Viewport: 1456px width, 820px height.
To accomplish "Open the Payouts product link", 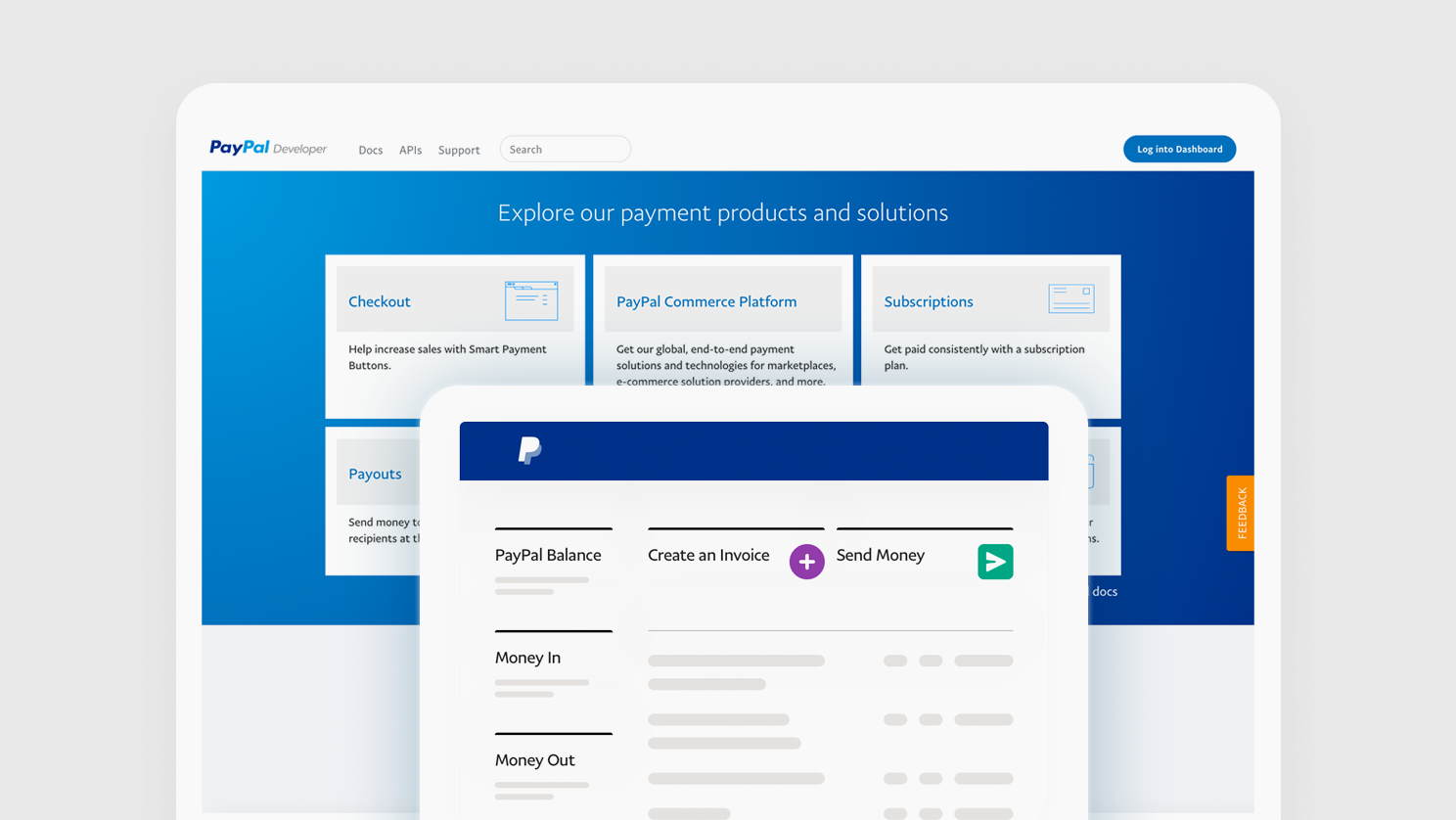I will pyautogui.click(x=375, y=474).
